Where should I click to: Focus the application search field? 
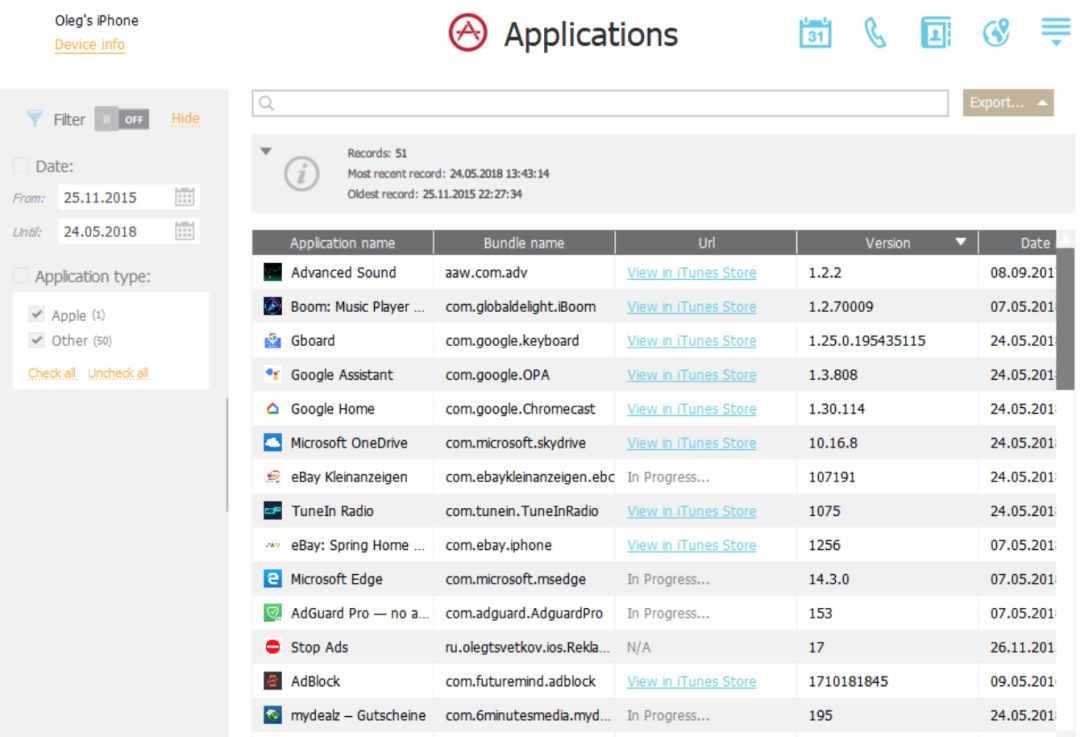pos(600,103)
